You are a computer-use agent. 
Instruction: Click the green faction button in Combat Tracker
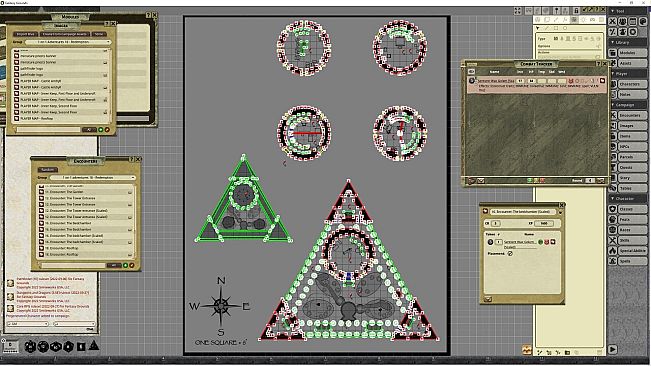530,181
